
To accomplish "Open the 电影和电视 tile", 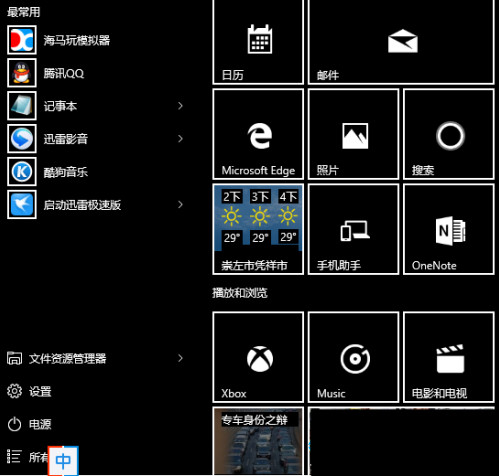I will [x=449, y=357].
